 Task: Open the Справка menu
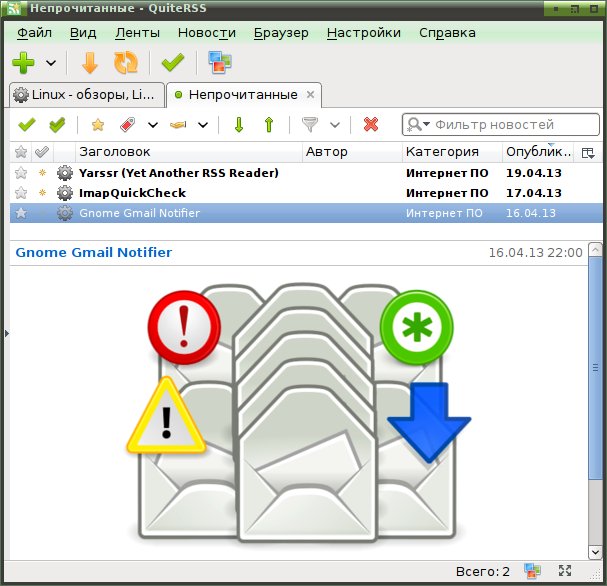pos(447,33)
